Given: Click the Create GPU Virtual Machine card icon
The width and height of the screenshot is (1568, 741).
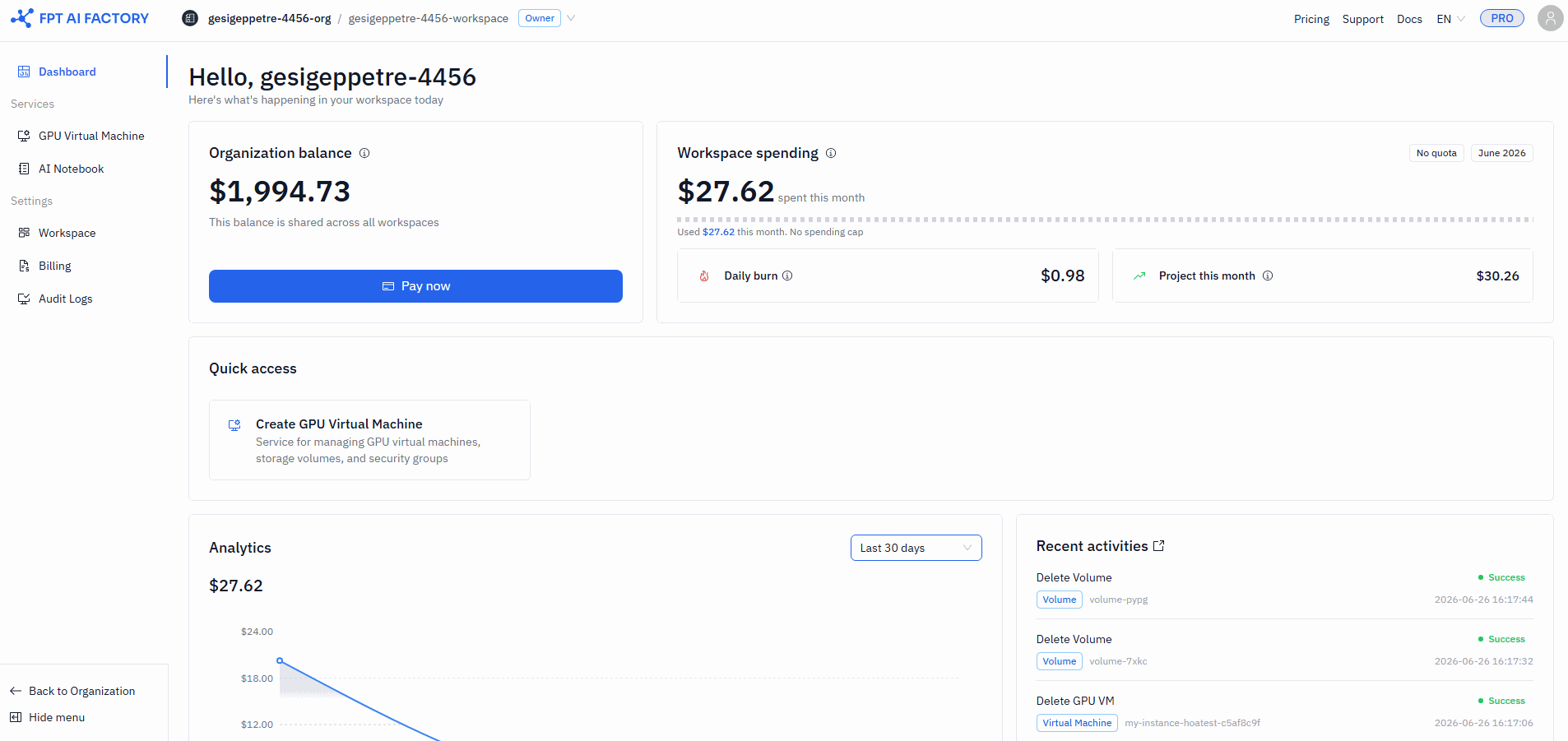Looking at the screenshot, I should 234,424.
